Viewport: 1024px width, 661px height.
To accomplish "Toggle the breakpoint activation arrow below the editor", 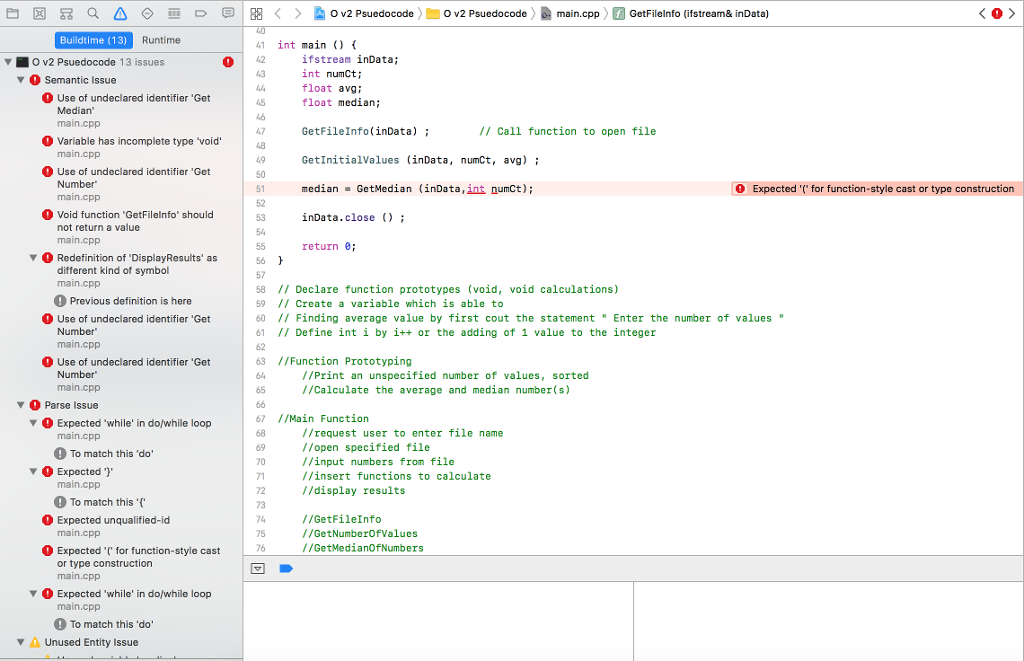I will tap(284, 568).
